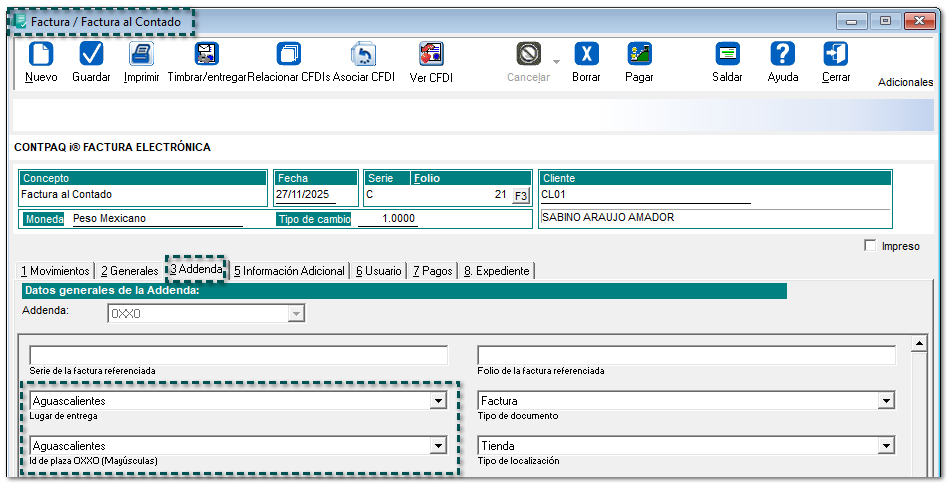Click the Factura window title icon

click(x=21, y=21)
